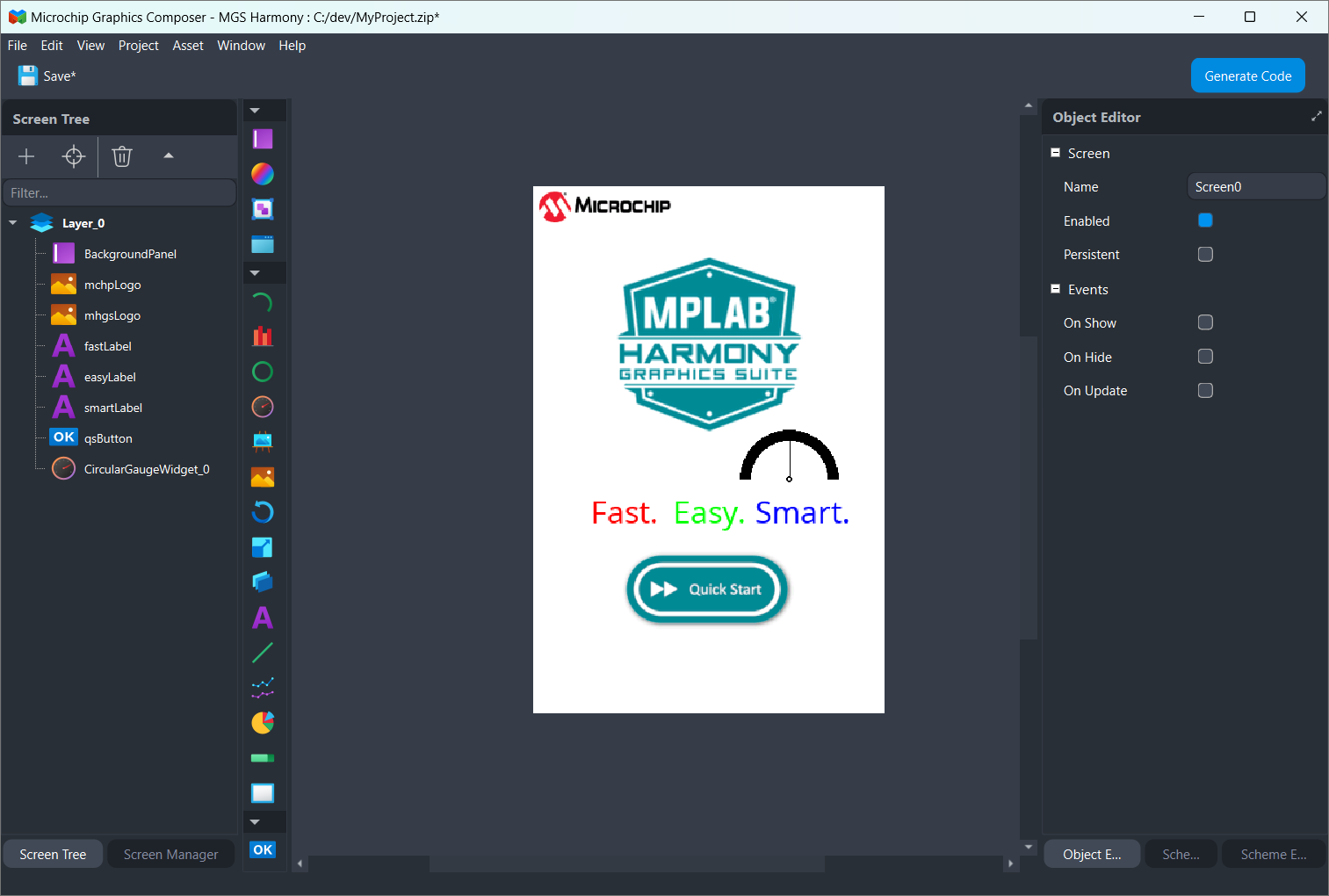Switch to the Screen Tree tab
Image resolution: width=1329 pixels, height=896 pixels.
tap(53, 854)
